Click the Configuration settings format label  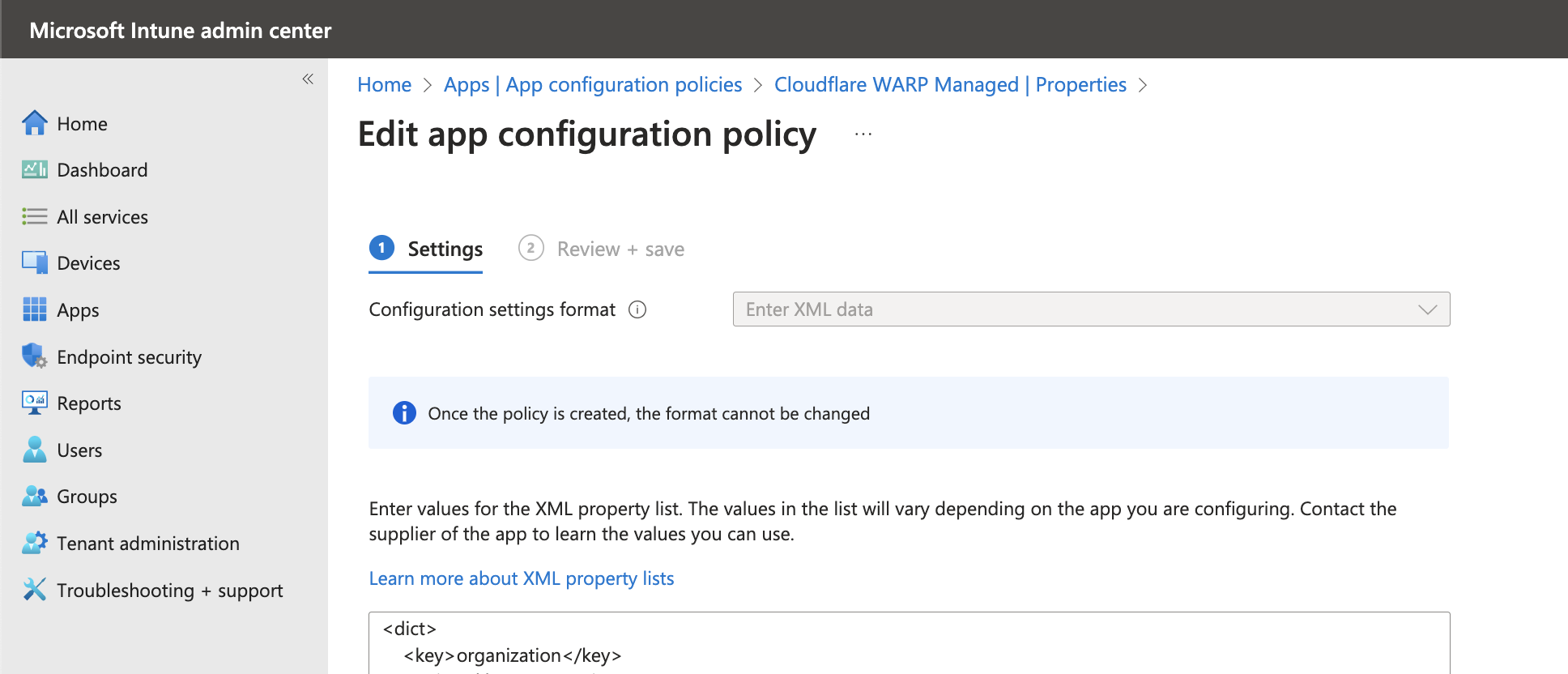tap(492, 309)
